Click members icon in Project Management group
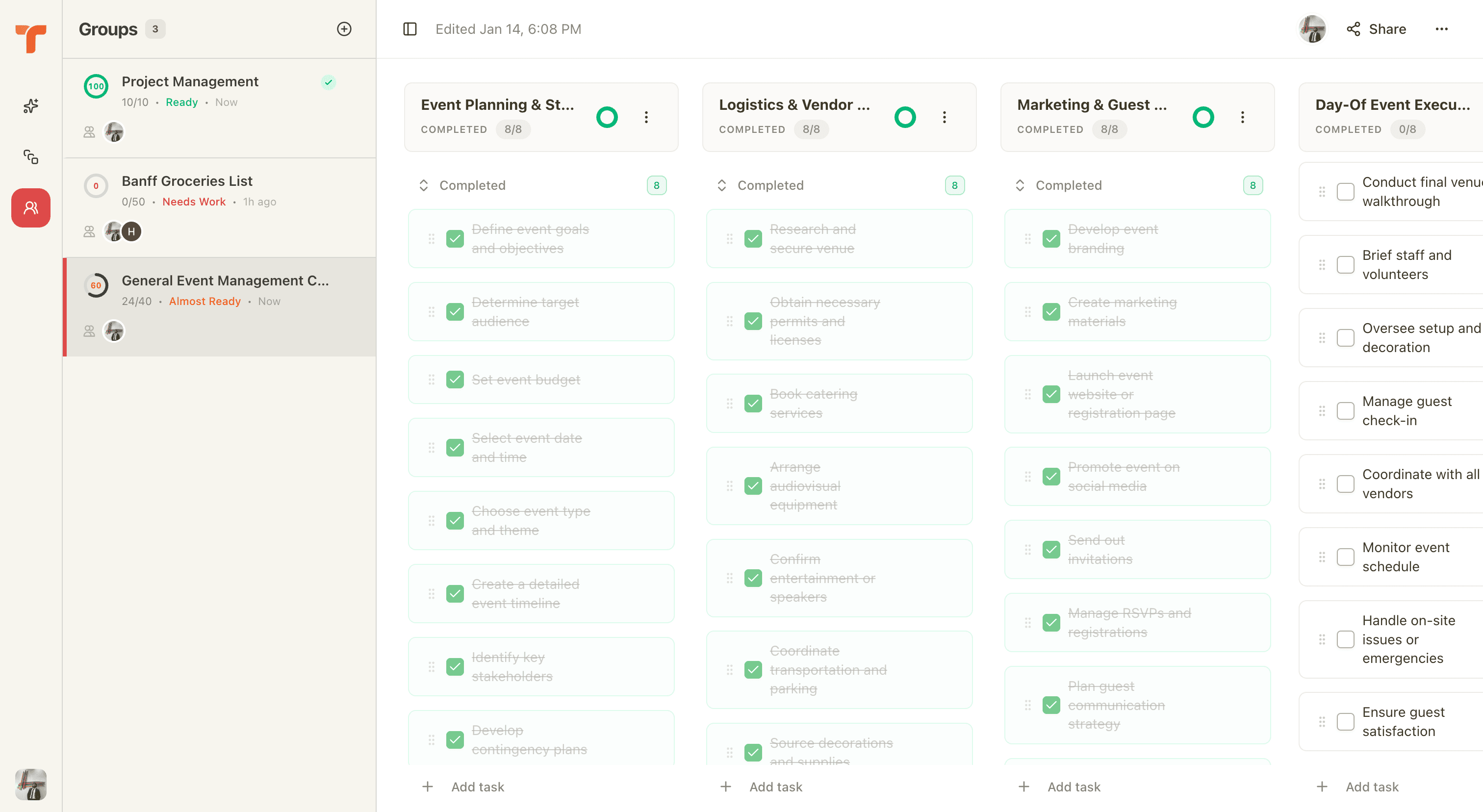 tap(89, 132)
